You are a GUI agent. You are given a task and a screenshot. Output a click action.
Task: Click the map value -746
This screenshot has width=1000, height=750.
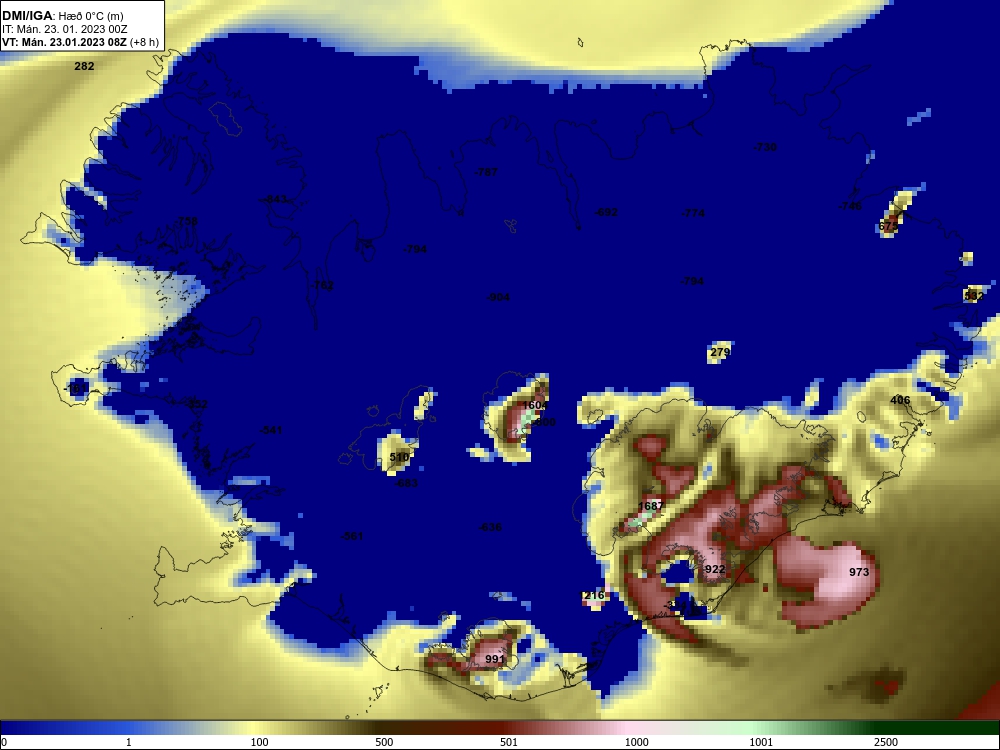[x=850, y=206]
